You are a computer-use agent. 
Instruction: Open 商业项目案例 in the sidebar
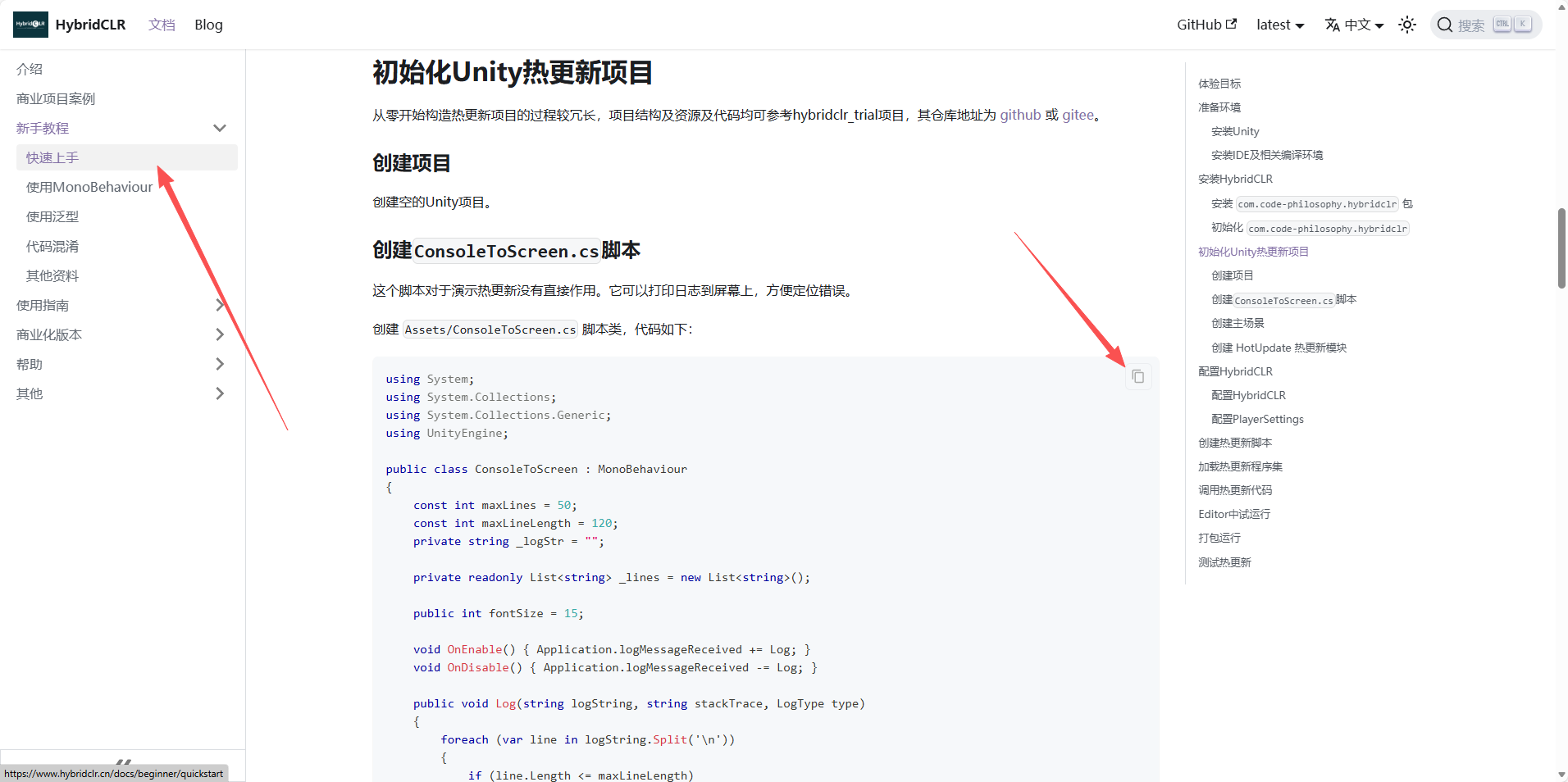point(56,98)
